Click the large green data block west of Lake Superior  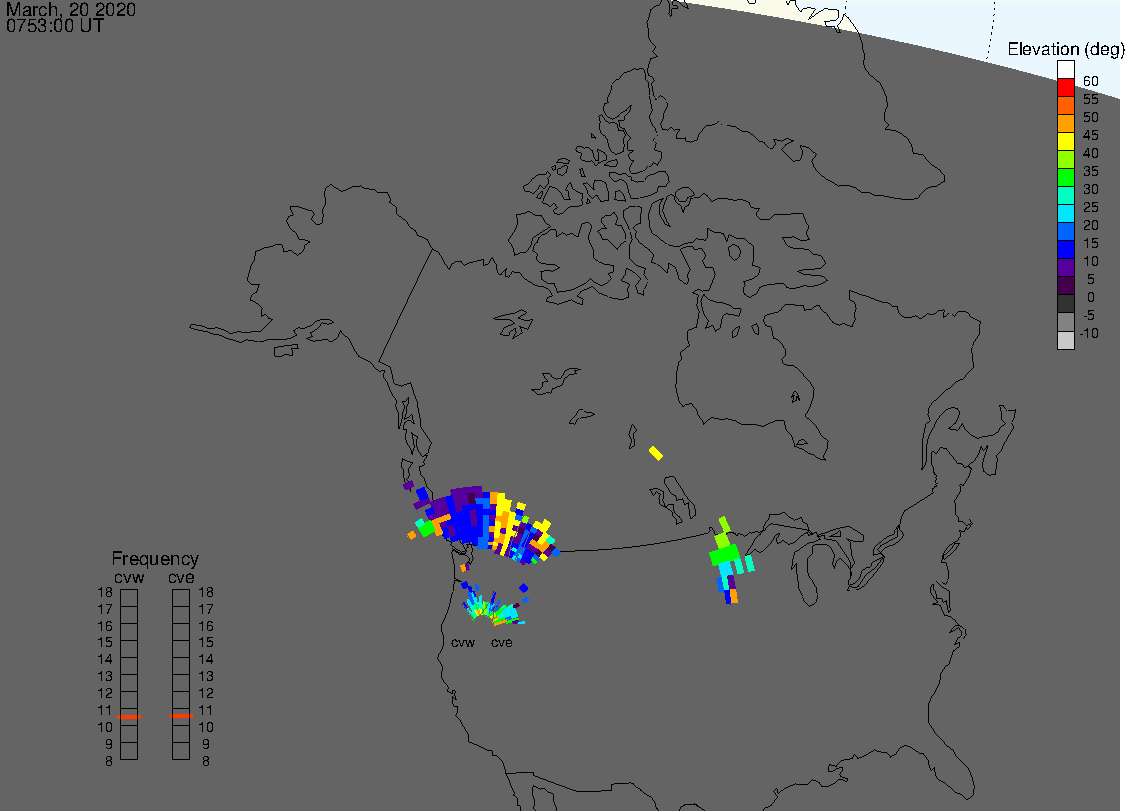(725, 554)
